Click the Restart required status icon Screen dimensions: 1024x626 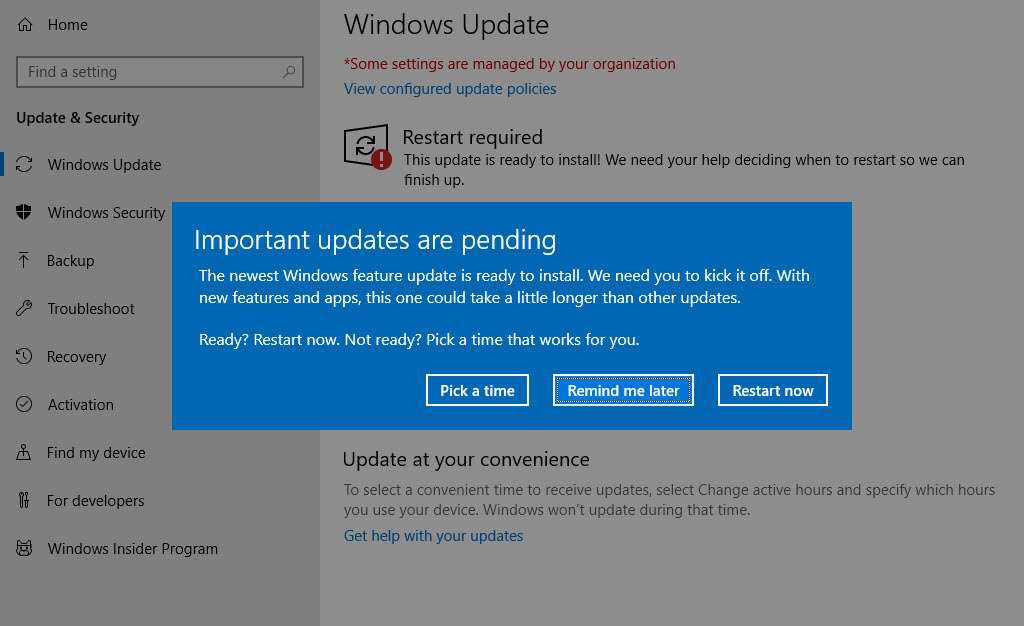(367, 146)
